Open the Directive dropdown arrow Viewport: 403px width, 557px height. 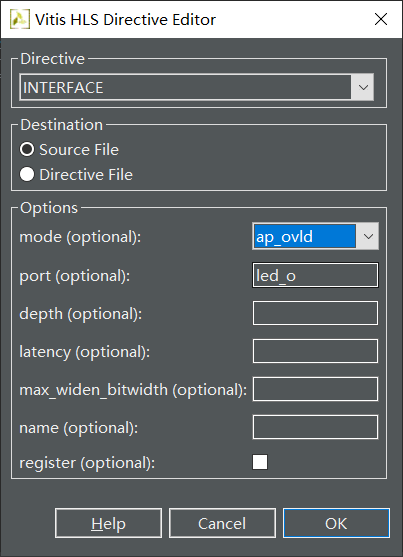click(362, 87)
